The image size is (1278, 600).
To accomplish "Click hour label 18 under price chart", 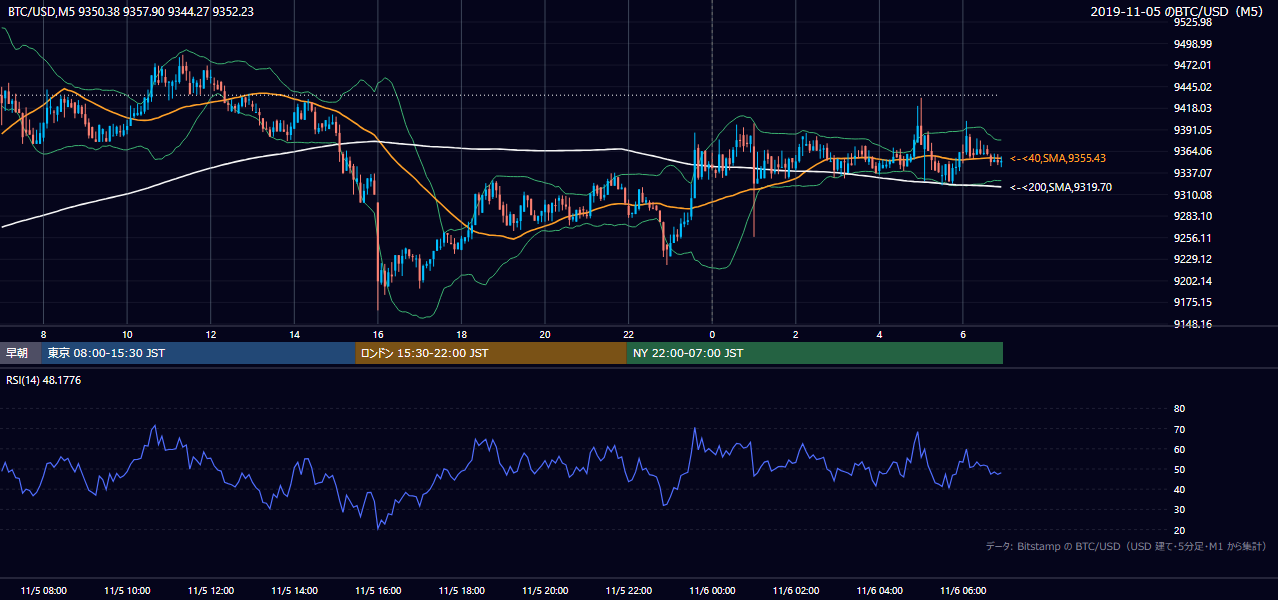I will [461, 334].
